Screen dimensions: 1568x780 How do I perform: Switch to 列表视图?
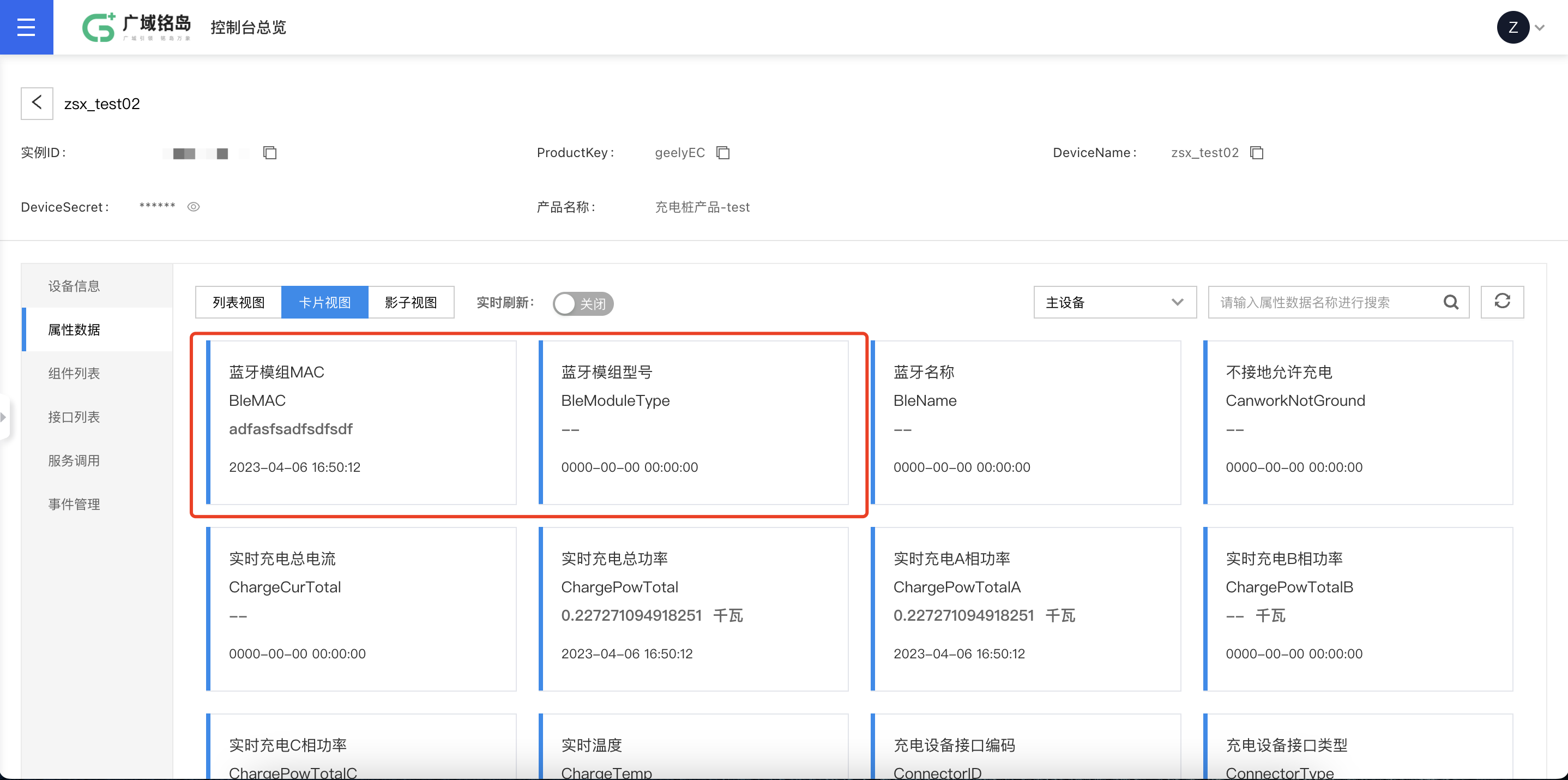pyautogui.click(x=239, y=303)
